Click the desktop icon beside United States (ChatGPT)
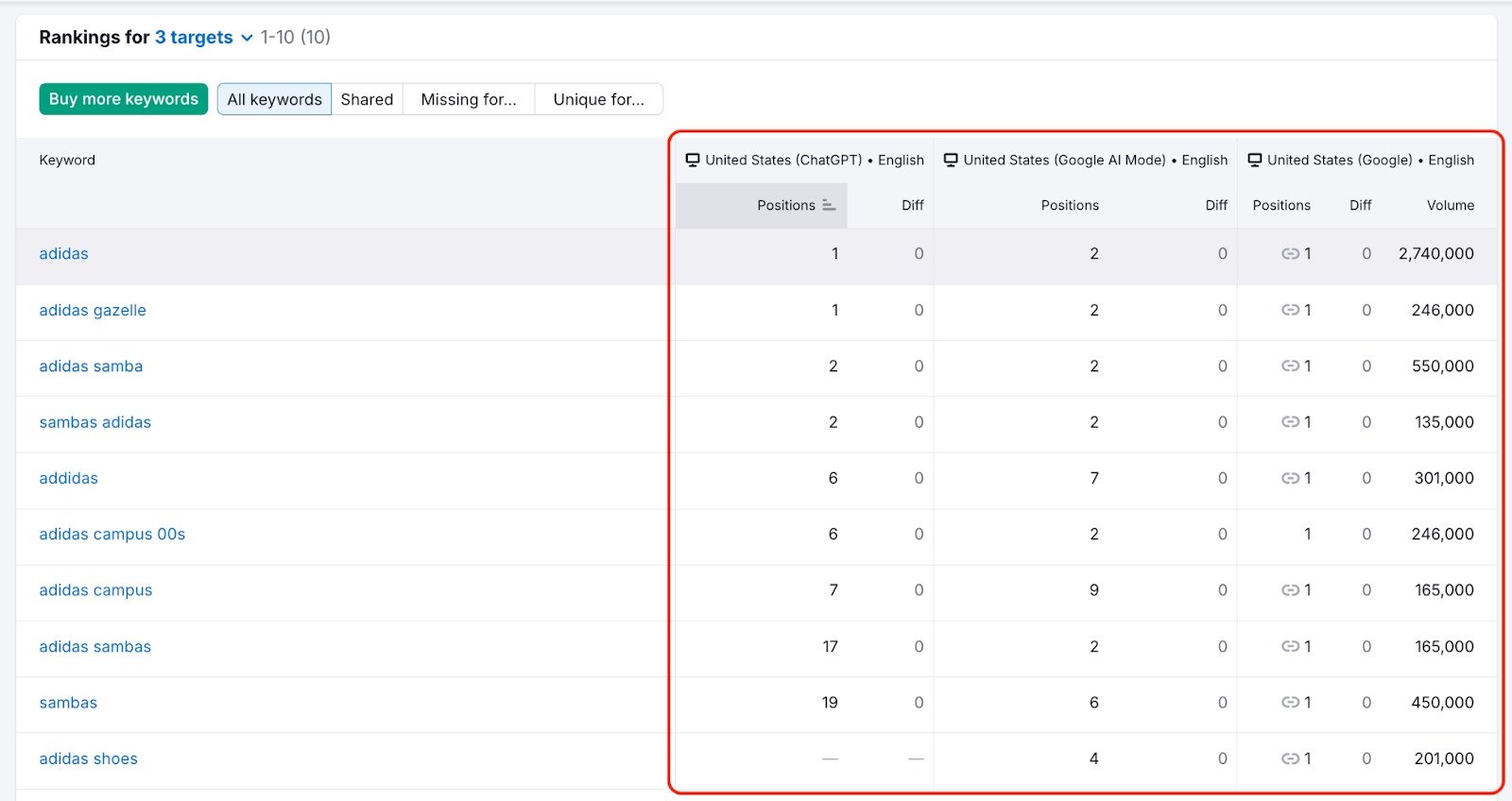 (x=693, y=161)
